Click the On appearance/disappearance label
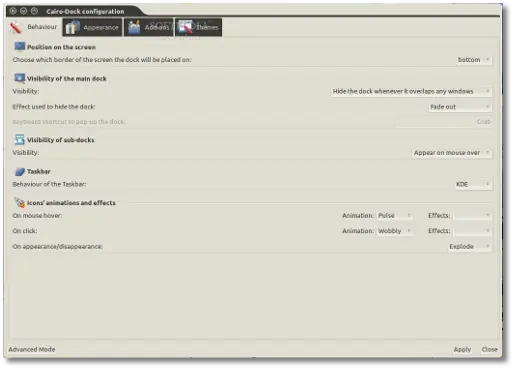 pyautogui.click(x=57, y=247)
